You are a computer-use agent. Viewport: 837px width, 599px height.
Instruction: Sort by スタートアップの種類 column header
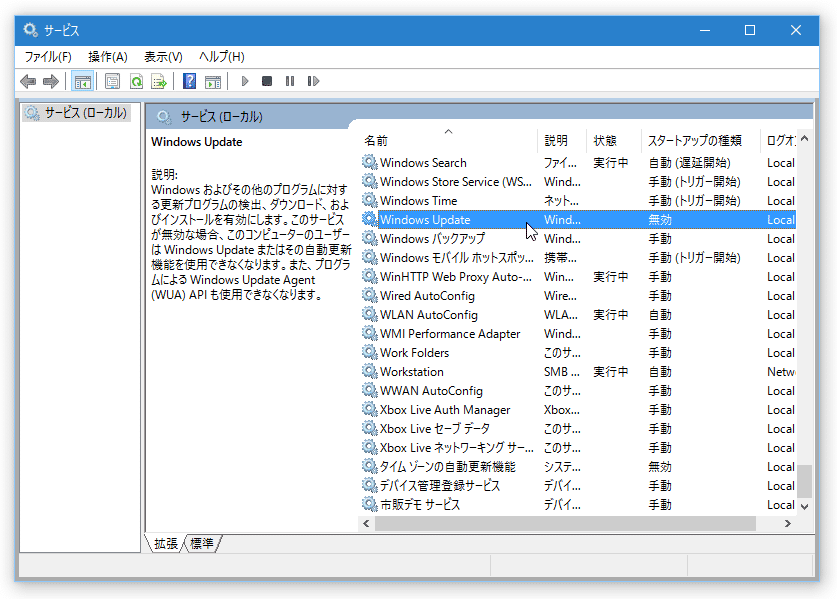(700, 140)
